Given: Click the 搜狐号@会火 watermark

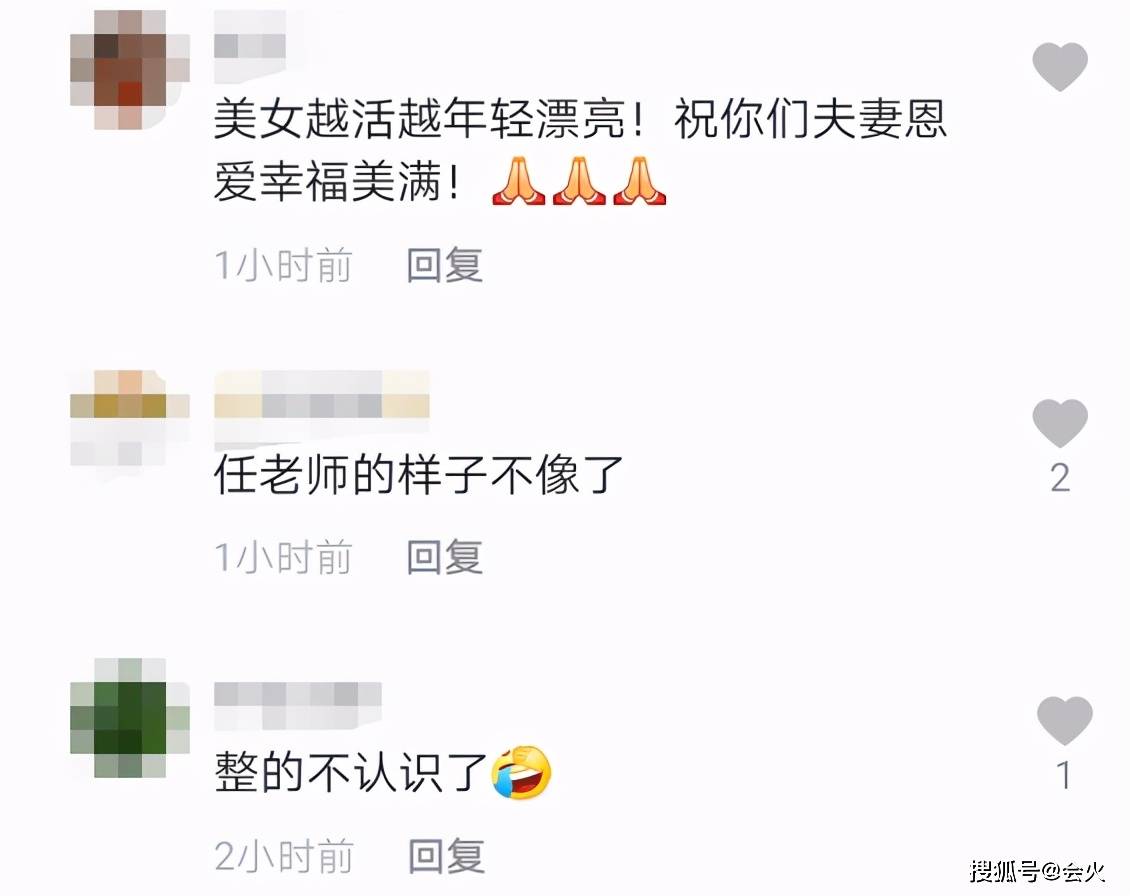Looking at the screenshot, I should tap(1037, 871).
